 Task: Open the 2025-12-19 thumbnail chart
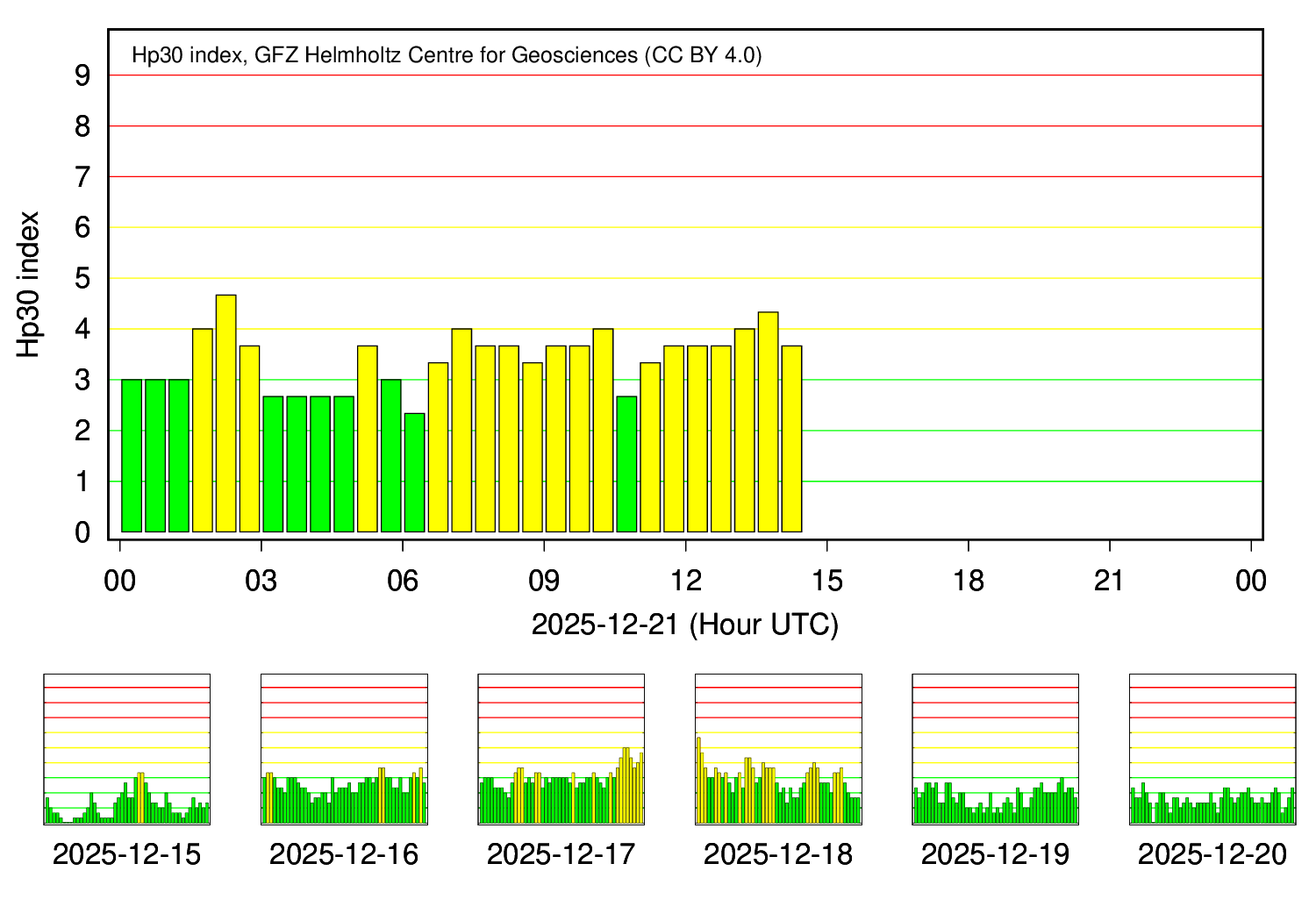click(x=995, y=749)
